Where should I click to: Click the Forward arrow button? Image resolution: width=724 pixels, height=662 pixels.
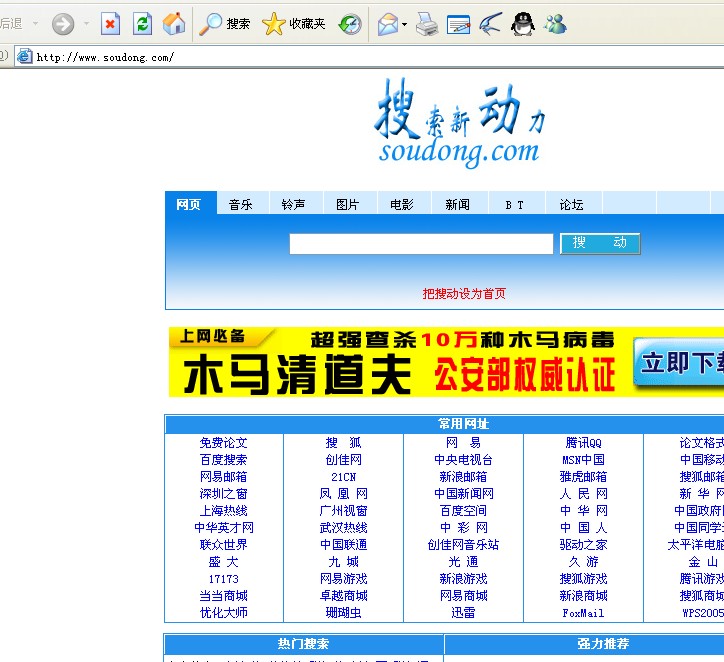coord(63,24)
